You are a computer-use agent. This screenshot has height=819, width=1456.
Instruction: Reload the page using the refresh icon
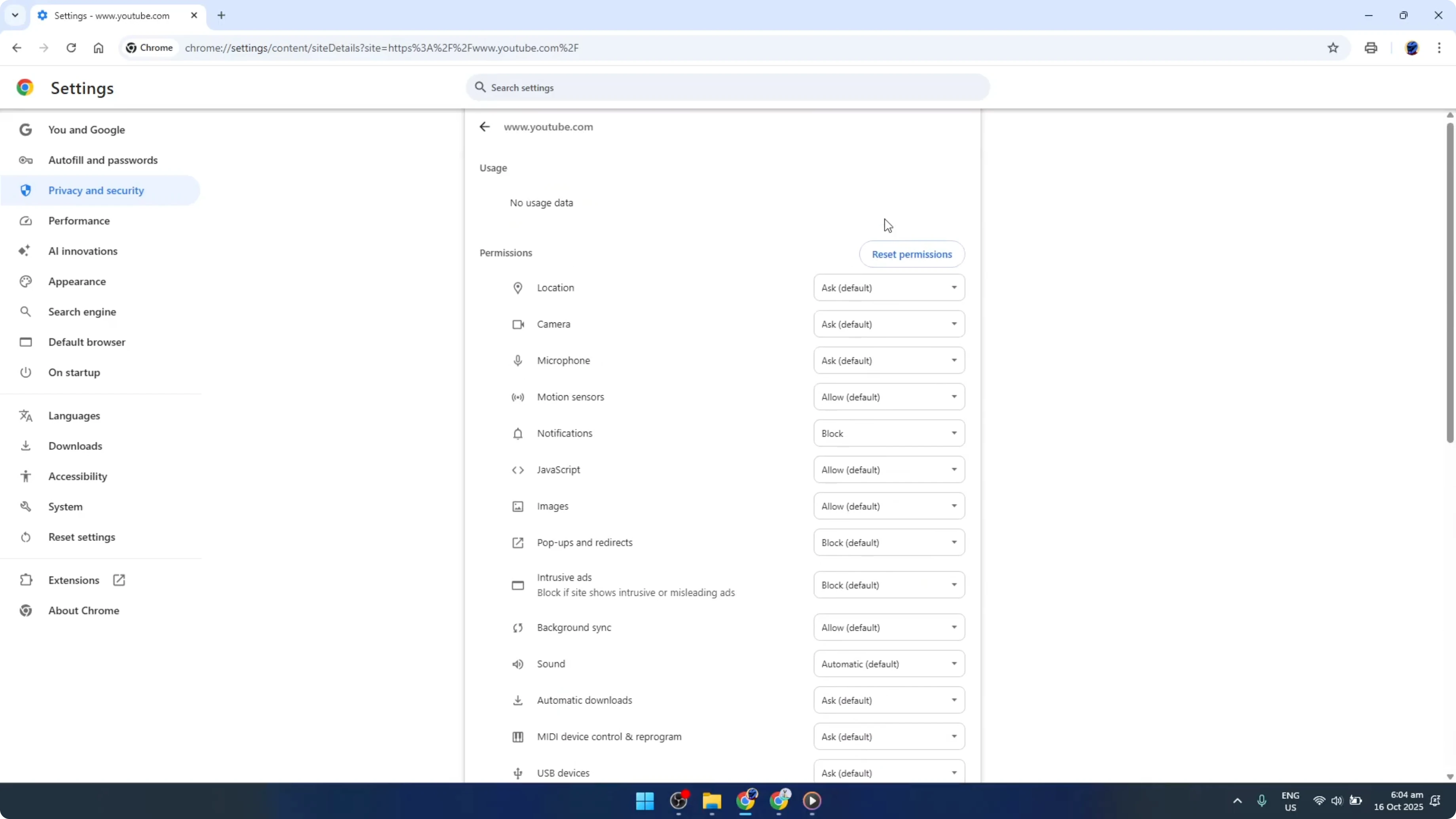71,47
